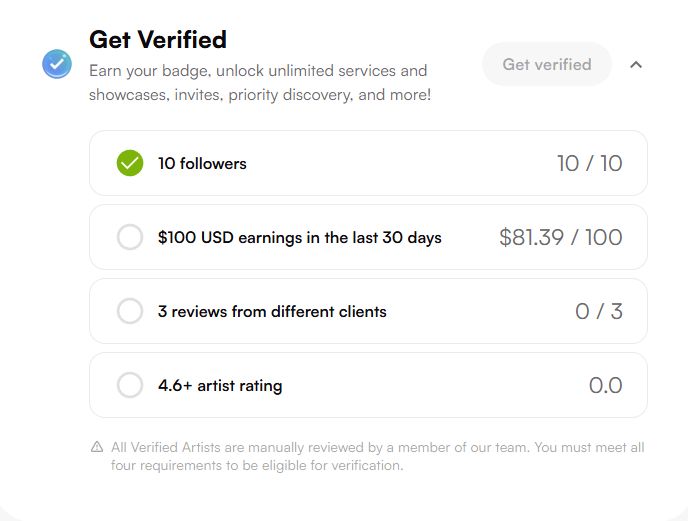688x521 pixels.
Task: Click the 10 / 10 followers count
Action: (589, 163)
